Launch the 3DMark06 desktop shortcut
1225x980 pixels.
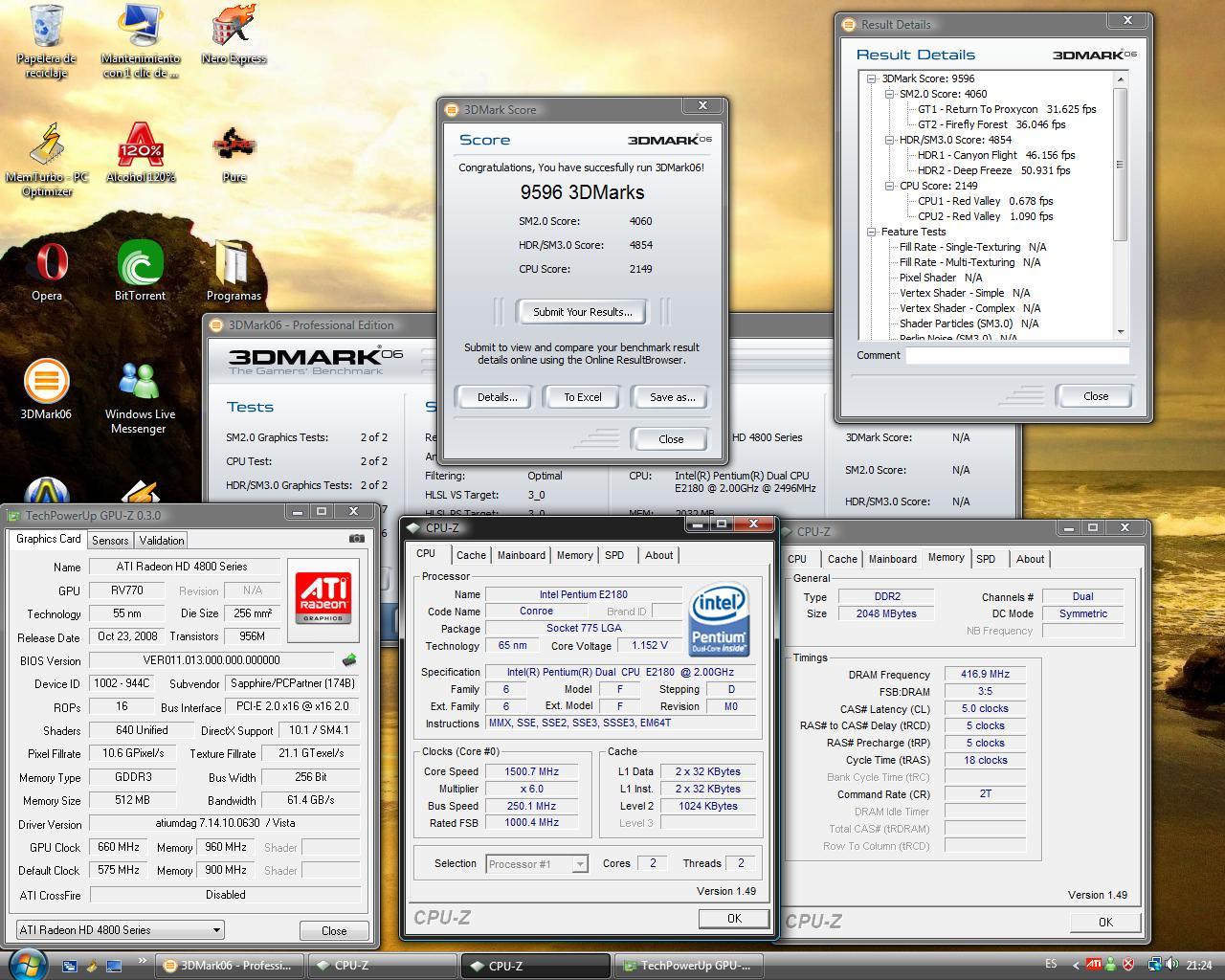[x=46, y=390]
